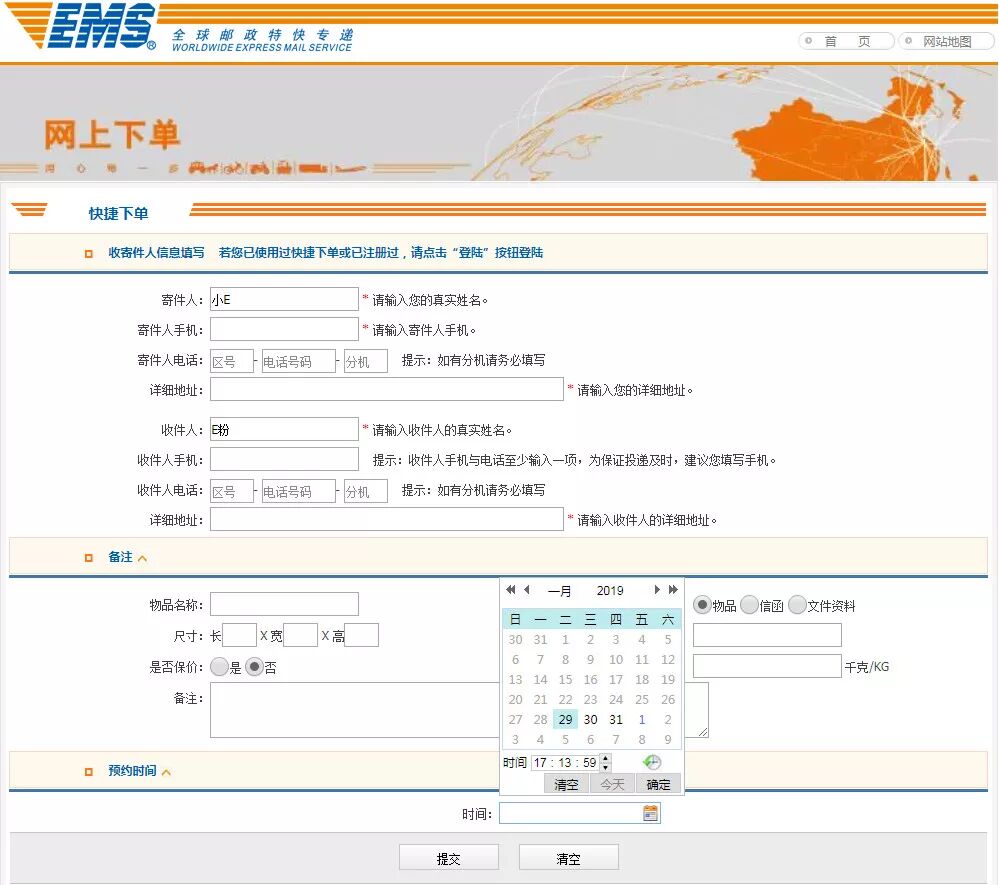Select day 31 of January in the calendar
Image resolution: width=999 pixels, height=885 pixels.
(615, 719)
